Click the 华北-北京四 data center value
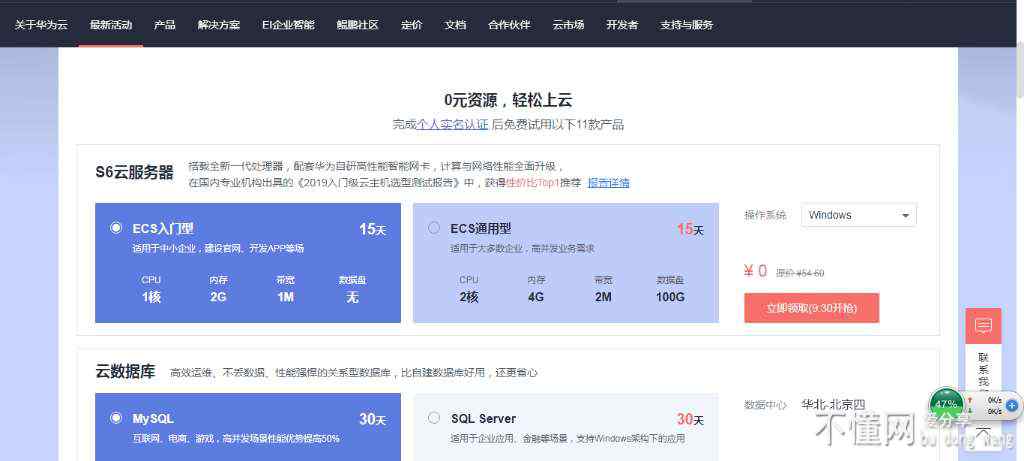Viewport: 1024px width, 461px height. [x=833, y=405]
